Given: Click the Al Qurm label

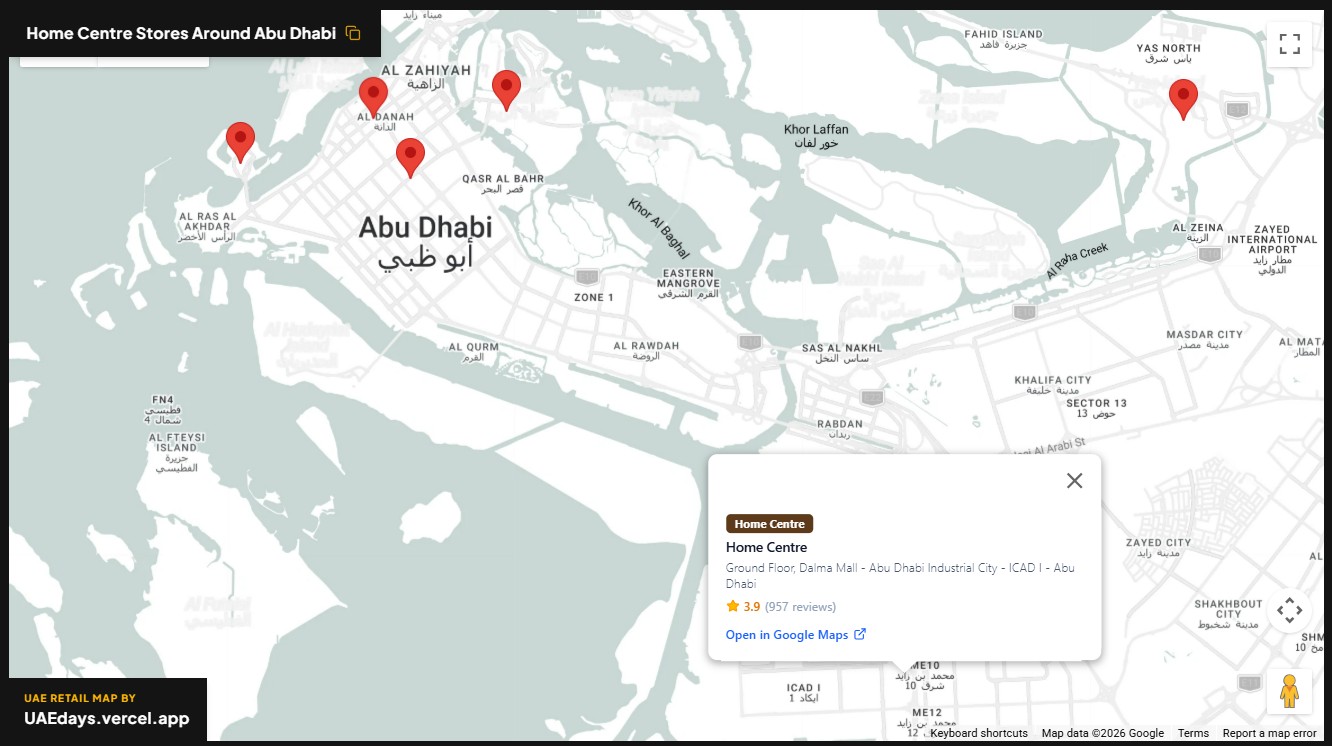Looking at the screenshot, I should pos(473,352).
